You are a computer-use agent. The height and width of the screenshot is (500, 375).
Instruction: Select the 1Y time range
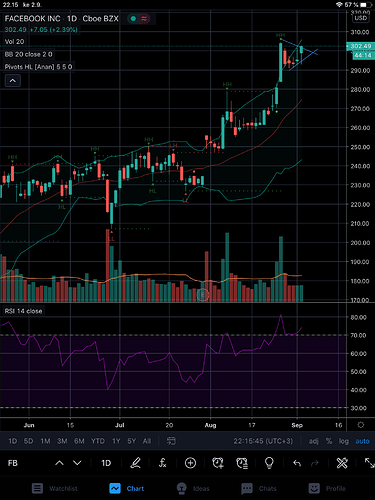tap(116, 441)
